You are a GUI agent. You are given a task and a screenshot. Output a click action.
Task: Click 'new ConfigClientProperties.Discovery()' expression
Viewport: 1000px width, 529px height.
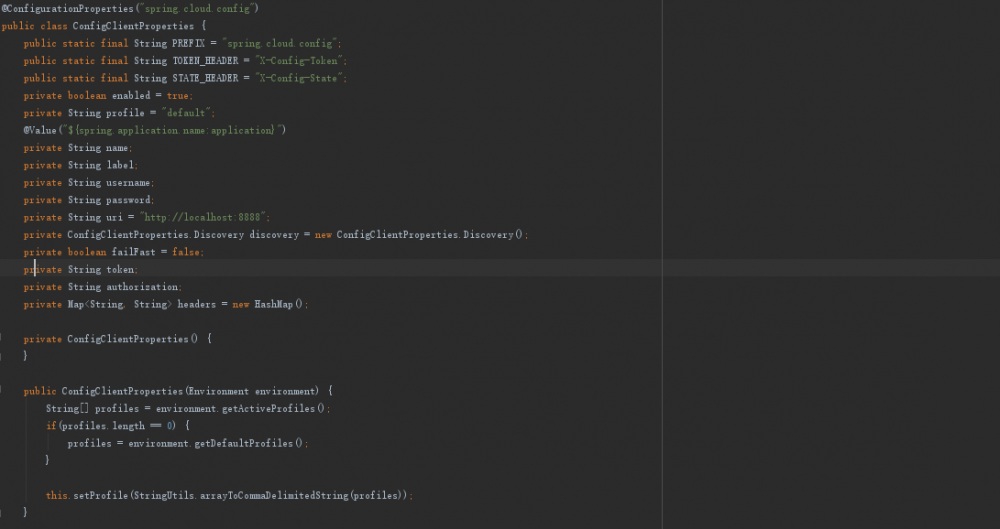(420, 235)
